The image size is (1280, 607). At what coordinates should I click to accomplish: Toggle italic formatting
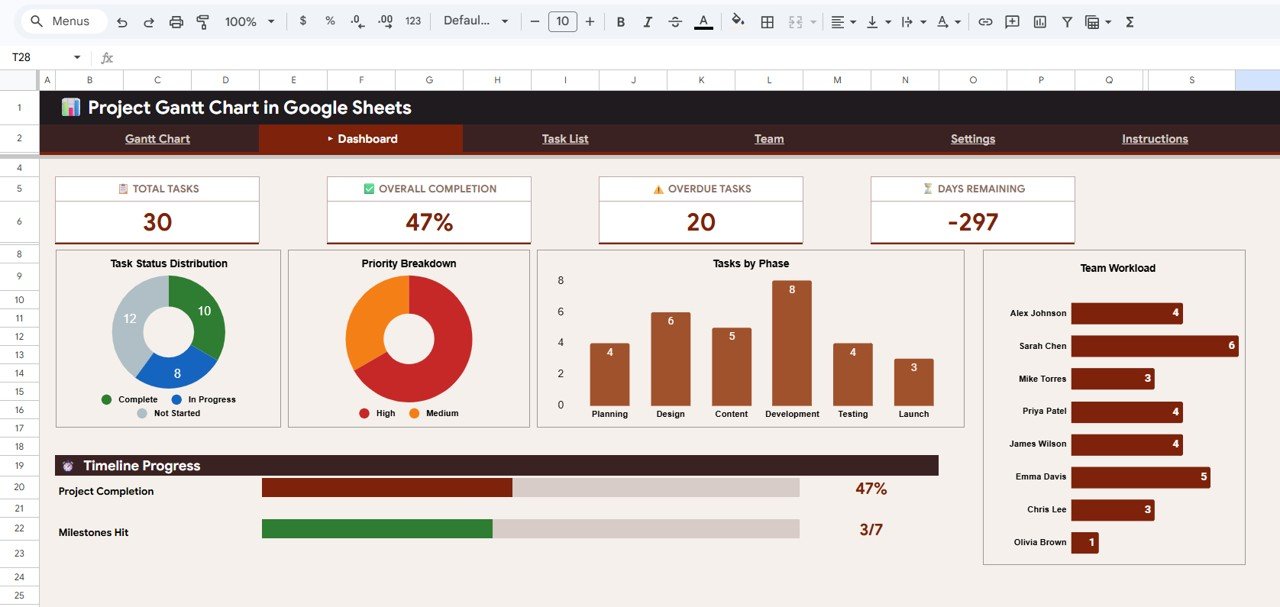click(x=647, y=19)
